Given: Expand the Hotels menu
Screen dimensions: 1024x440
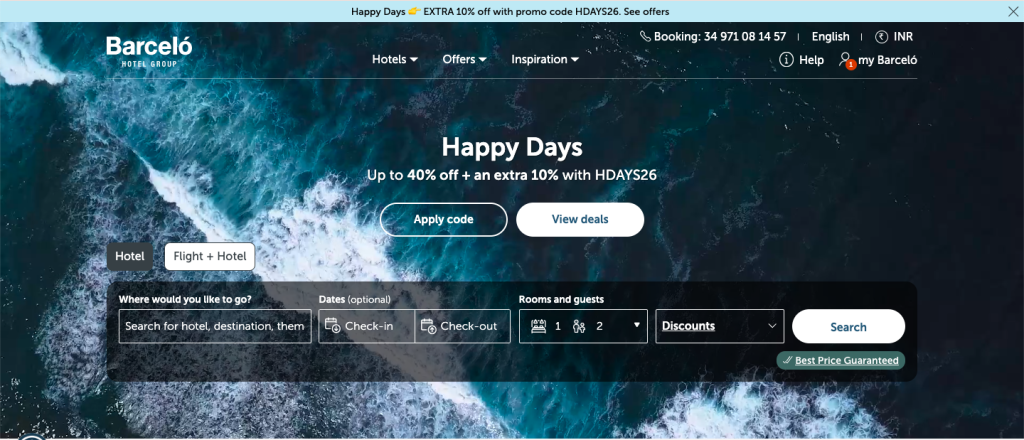Looking at the screenshot, I should [394, 59].
